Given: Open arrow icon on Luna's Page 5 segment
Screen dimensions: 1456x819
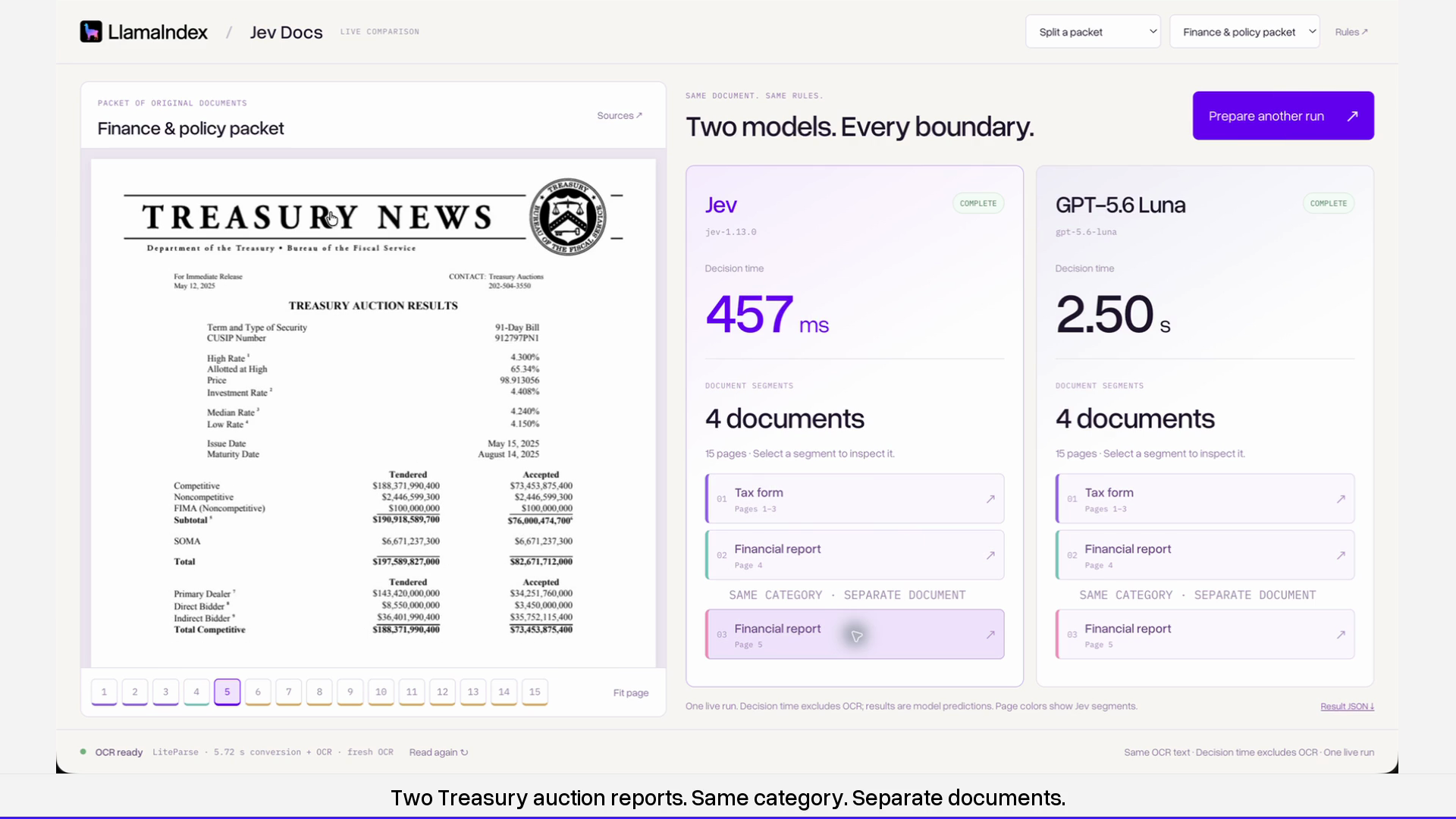Looking at the screenshot, I should tap(1341, 635).
